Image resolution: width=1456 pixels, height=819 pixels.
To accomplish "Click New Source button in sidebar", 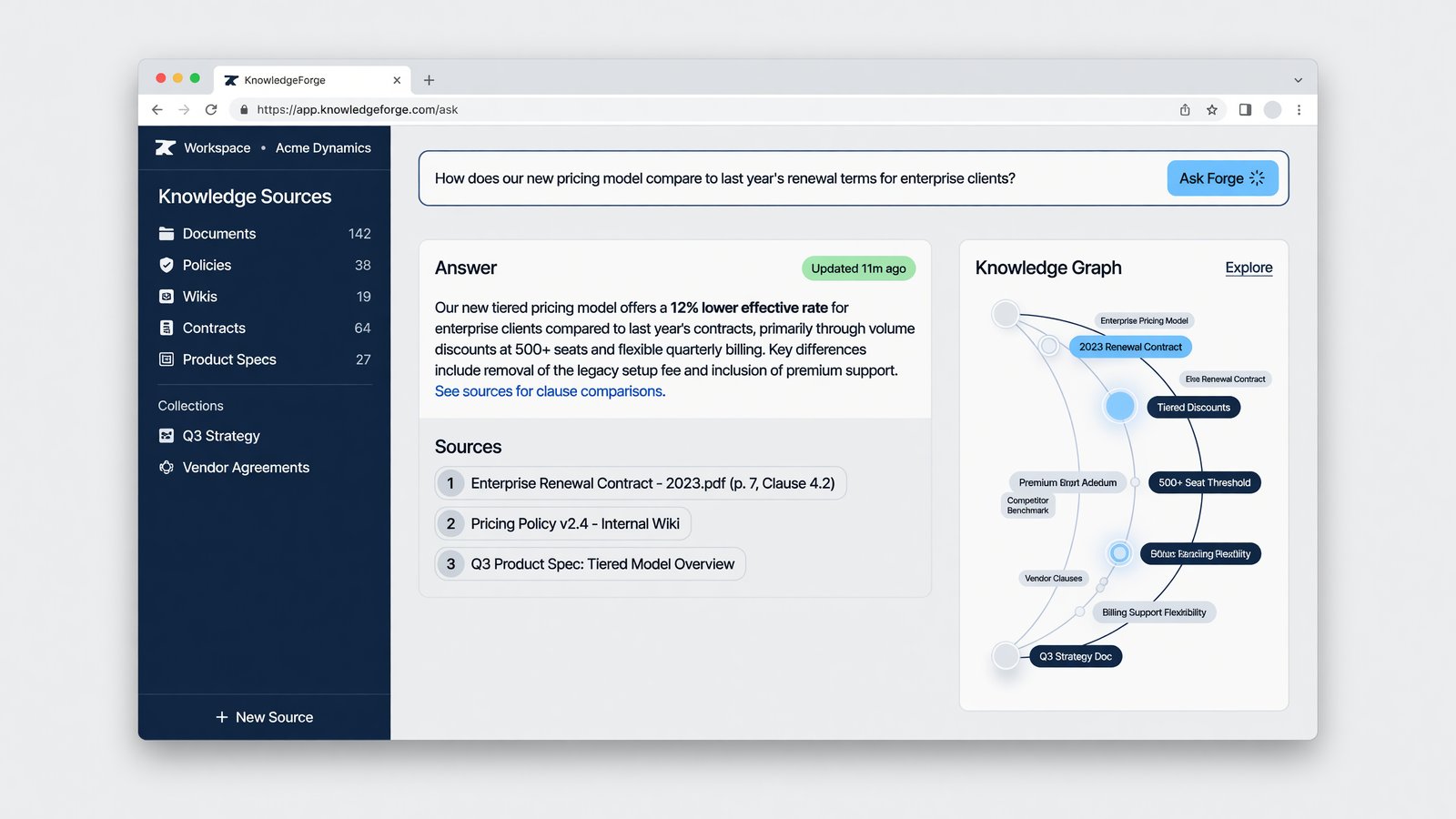I will pos(265,717).
